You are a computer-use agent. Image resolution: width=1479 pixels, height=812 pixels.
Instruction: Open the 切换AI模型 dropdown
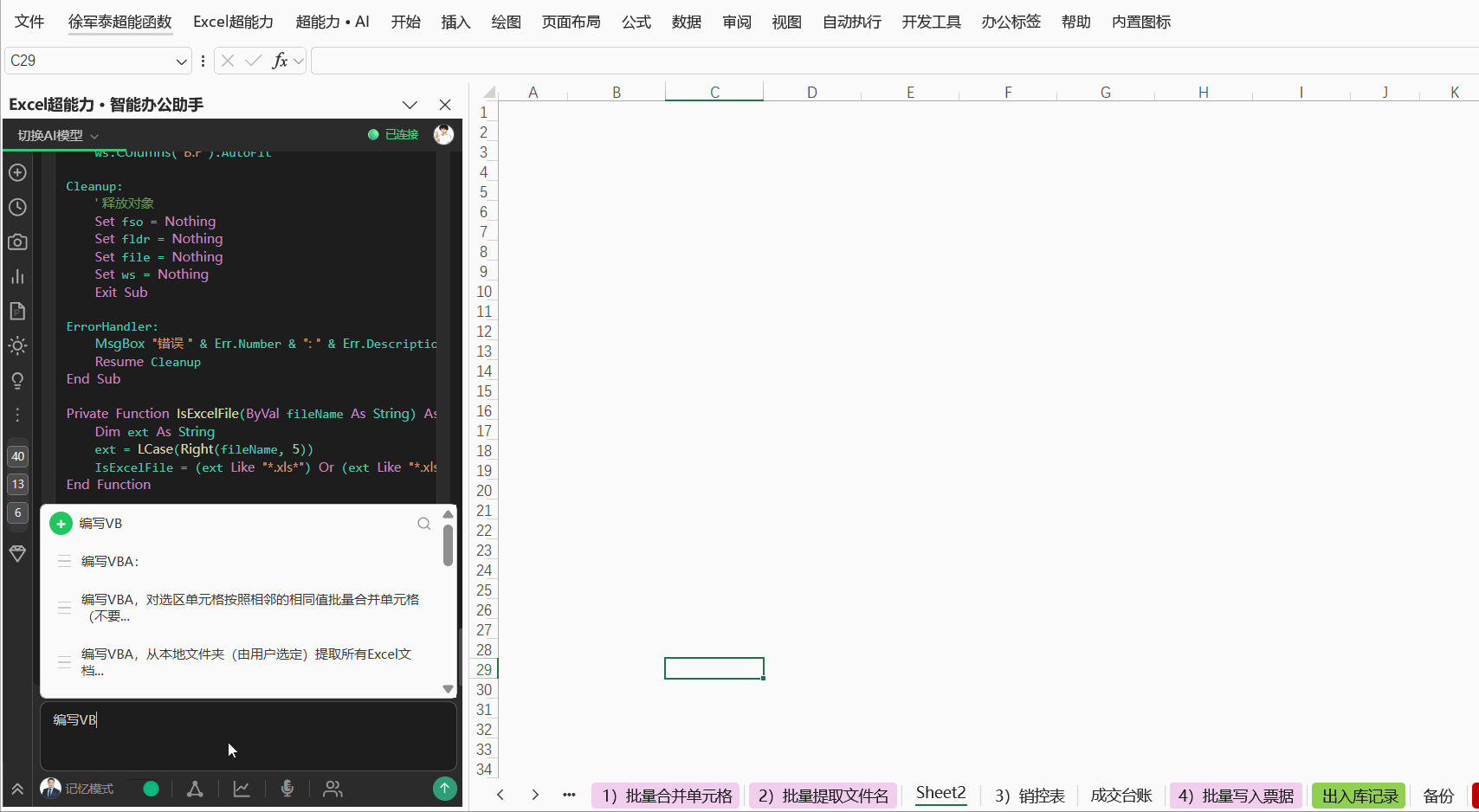pos(58,135)
